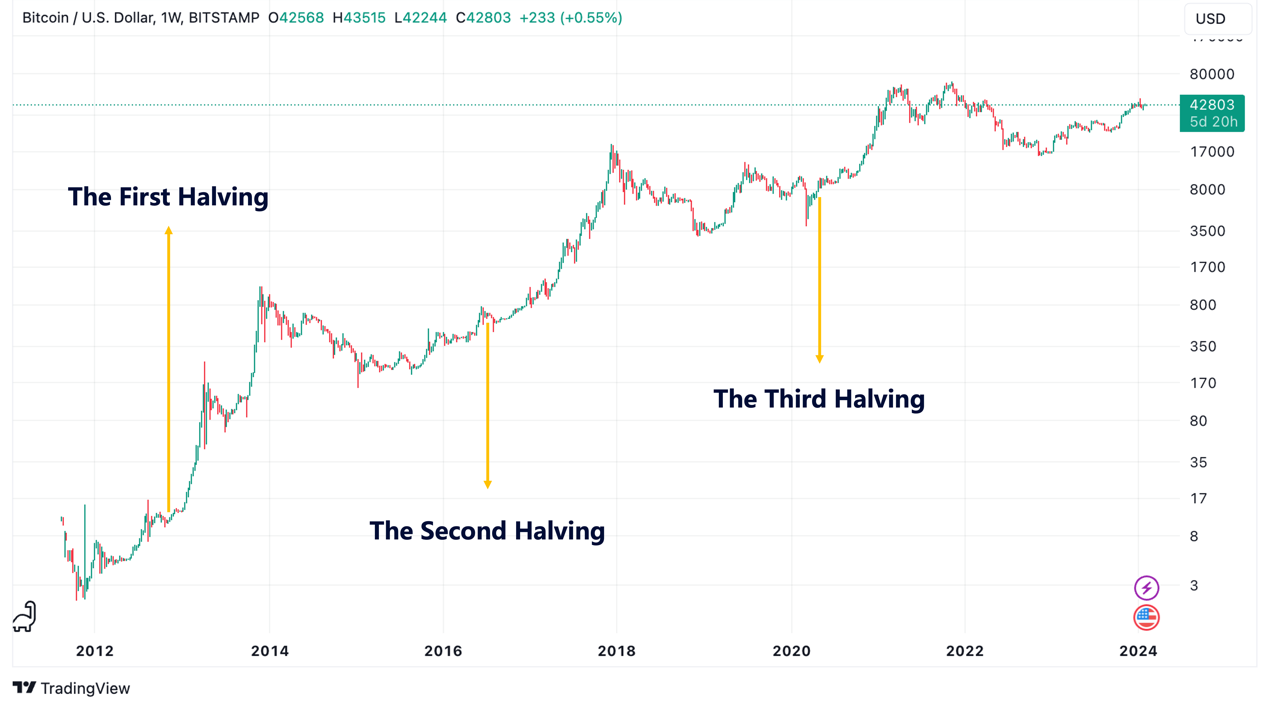The width and height of the screenshot is (1269, 710).
Task: Click the bar countdown timer showing 5d 20h
Action: tap(1210, 120)
